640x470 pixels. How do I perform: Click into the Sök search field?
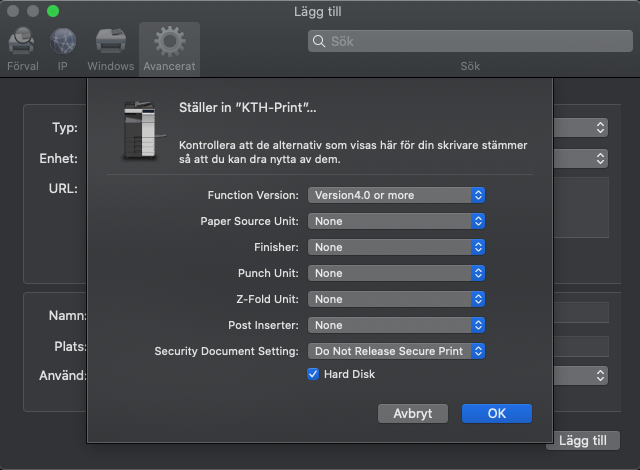(470, 42)
